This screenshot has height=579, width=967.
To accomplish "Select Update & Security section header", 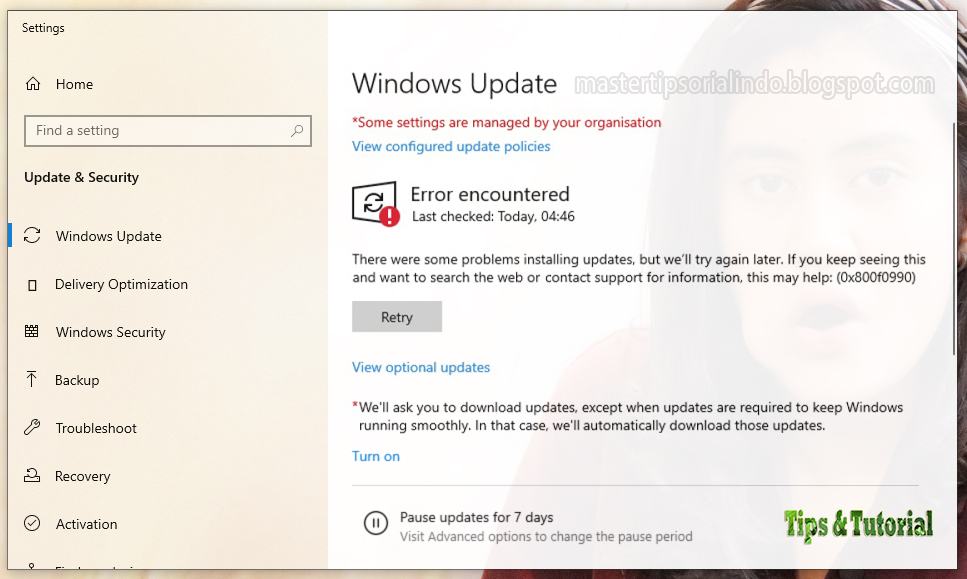I will (81, 177).
